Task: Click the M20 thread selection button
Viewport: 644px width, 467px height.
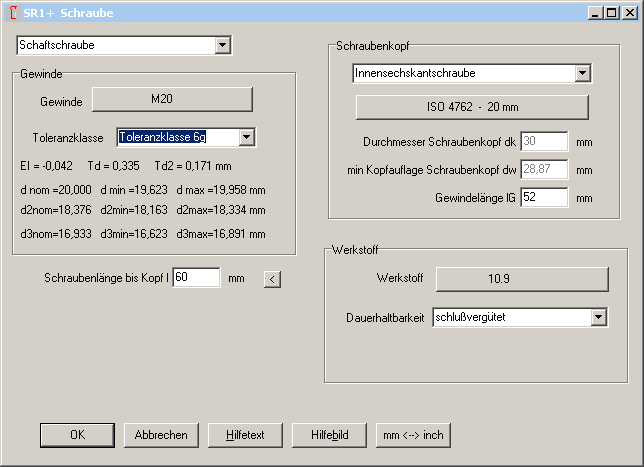Action: [x=172, y=100]
